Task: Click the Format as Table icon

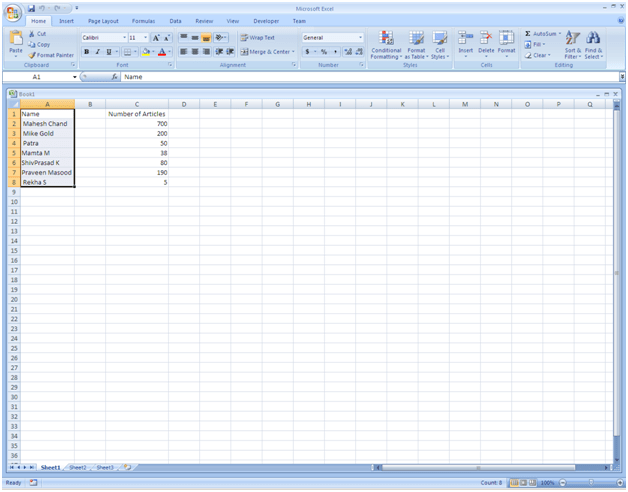Action: point(416,44)
